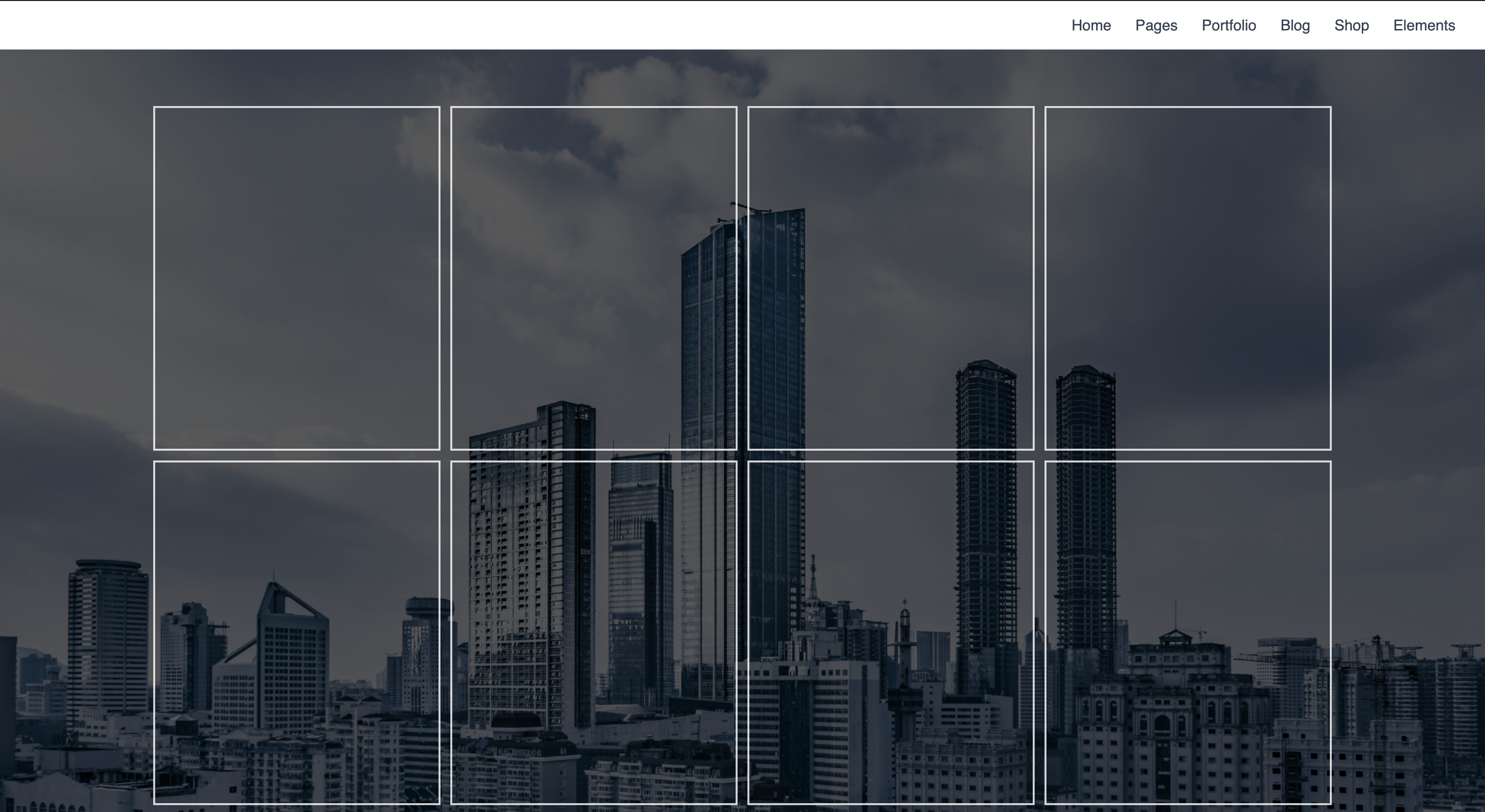Open the Pages dropdown menu
Image resolution: width=1485 pixels, height=812 pixels.
click(x=1156, y=26)
